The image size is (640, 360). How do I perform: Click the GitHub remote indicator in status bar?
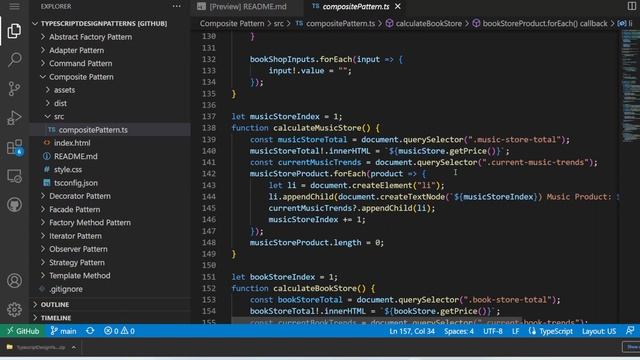pyautogui.click(x=23, y=331)
